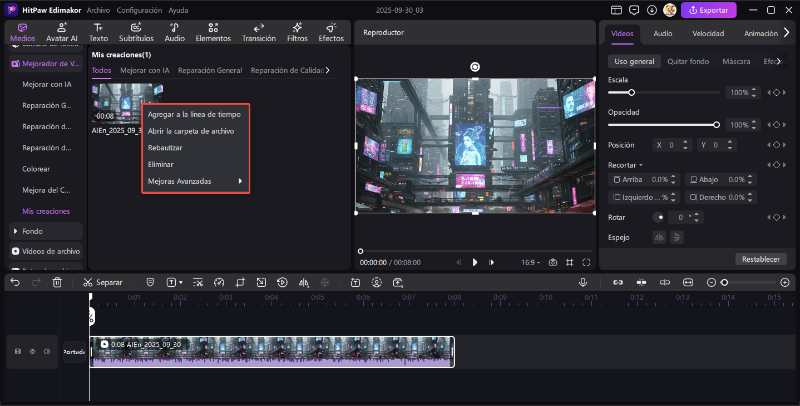
Task: Take a snapshot with the camera icon
Action: 552,262
